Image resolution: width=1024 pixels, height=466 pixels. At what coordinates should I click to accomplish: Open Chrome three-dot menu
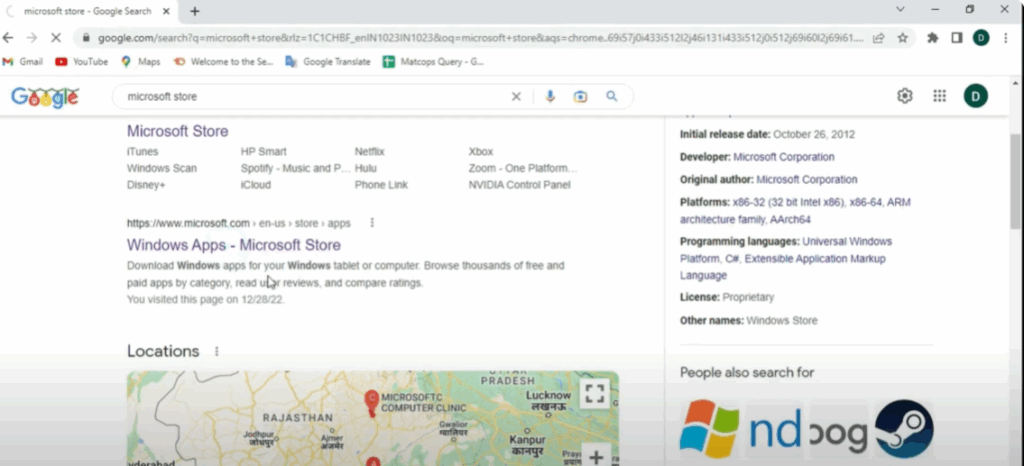(1006, 38)
